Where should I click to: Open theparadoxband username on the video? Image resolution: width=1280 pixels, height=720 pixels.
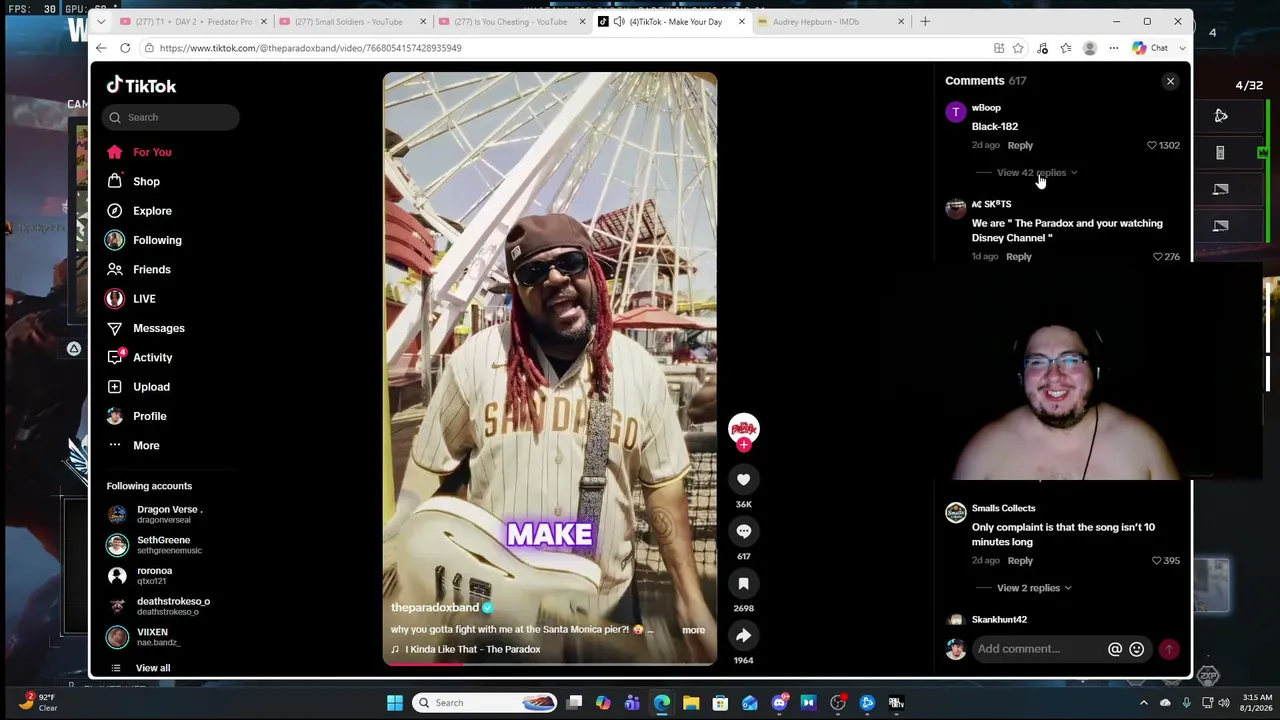(x=435, y=608)
